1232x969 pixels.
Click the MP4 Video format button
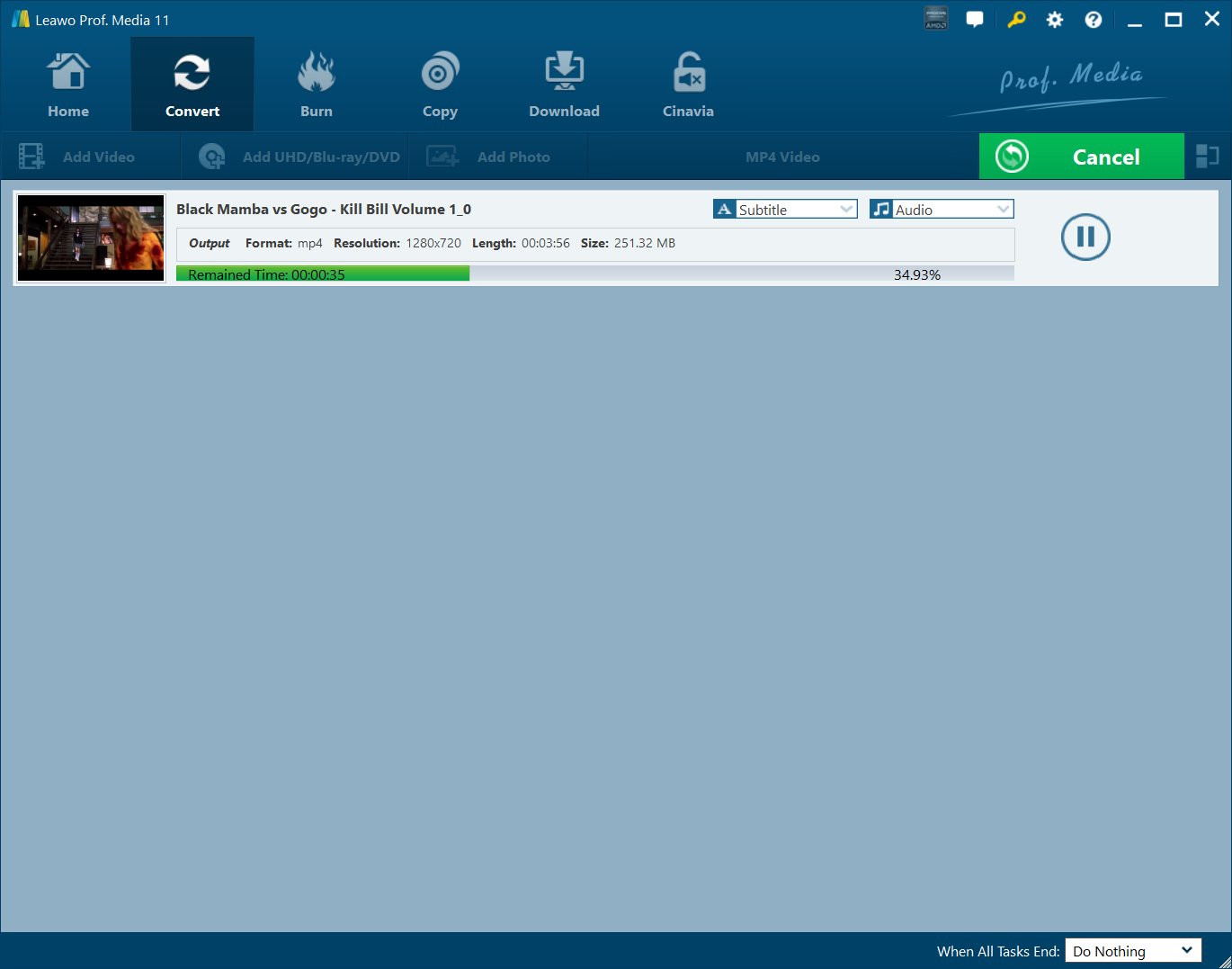782,157
